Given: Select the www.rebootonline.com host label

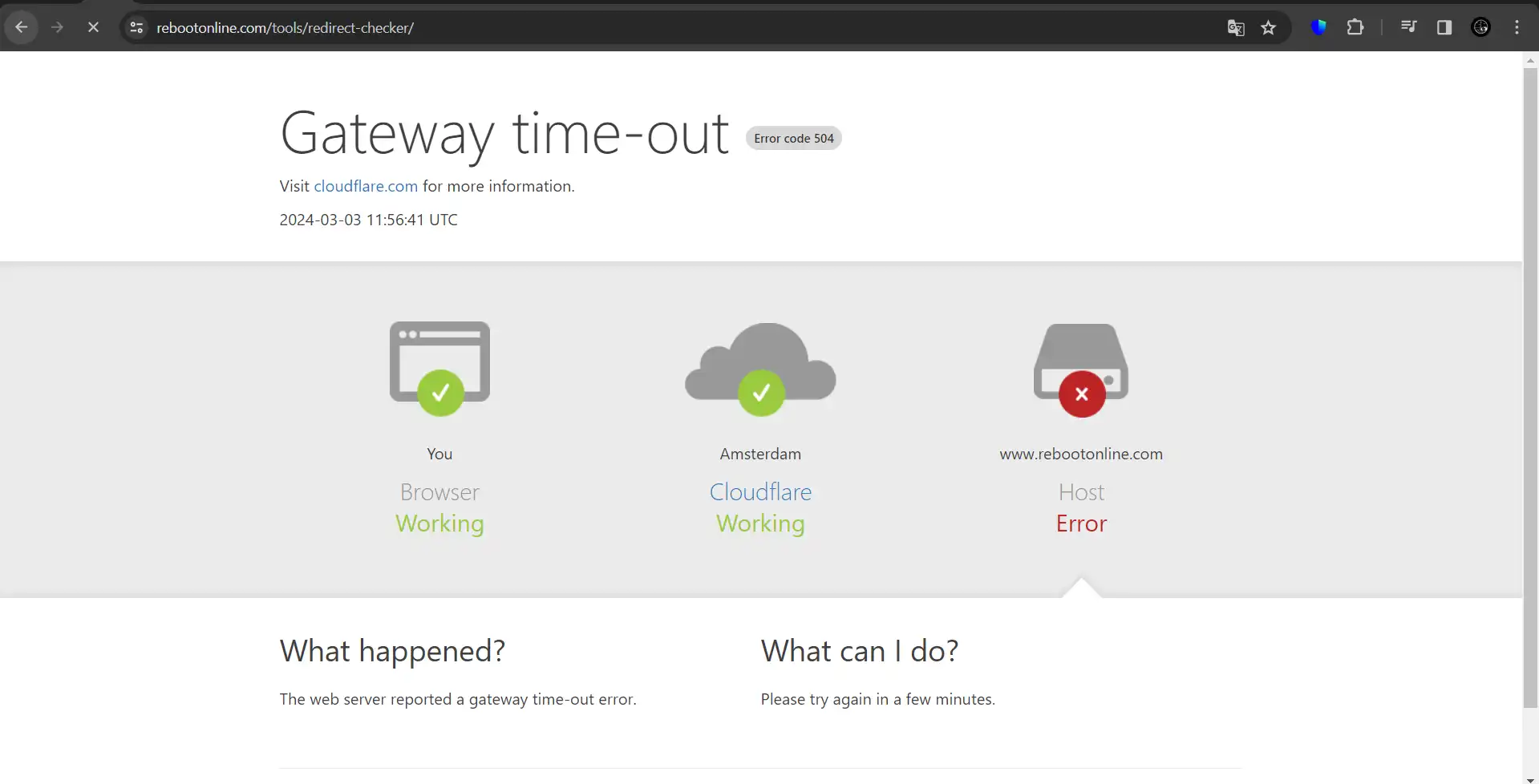Looking at the screenshot, I should click(x=1081, y=454).
